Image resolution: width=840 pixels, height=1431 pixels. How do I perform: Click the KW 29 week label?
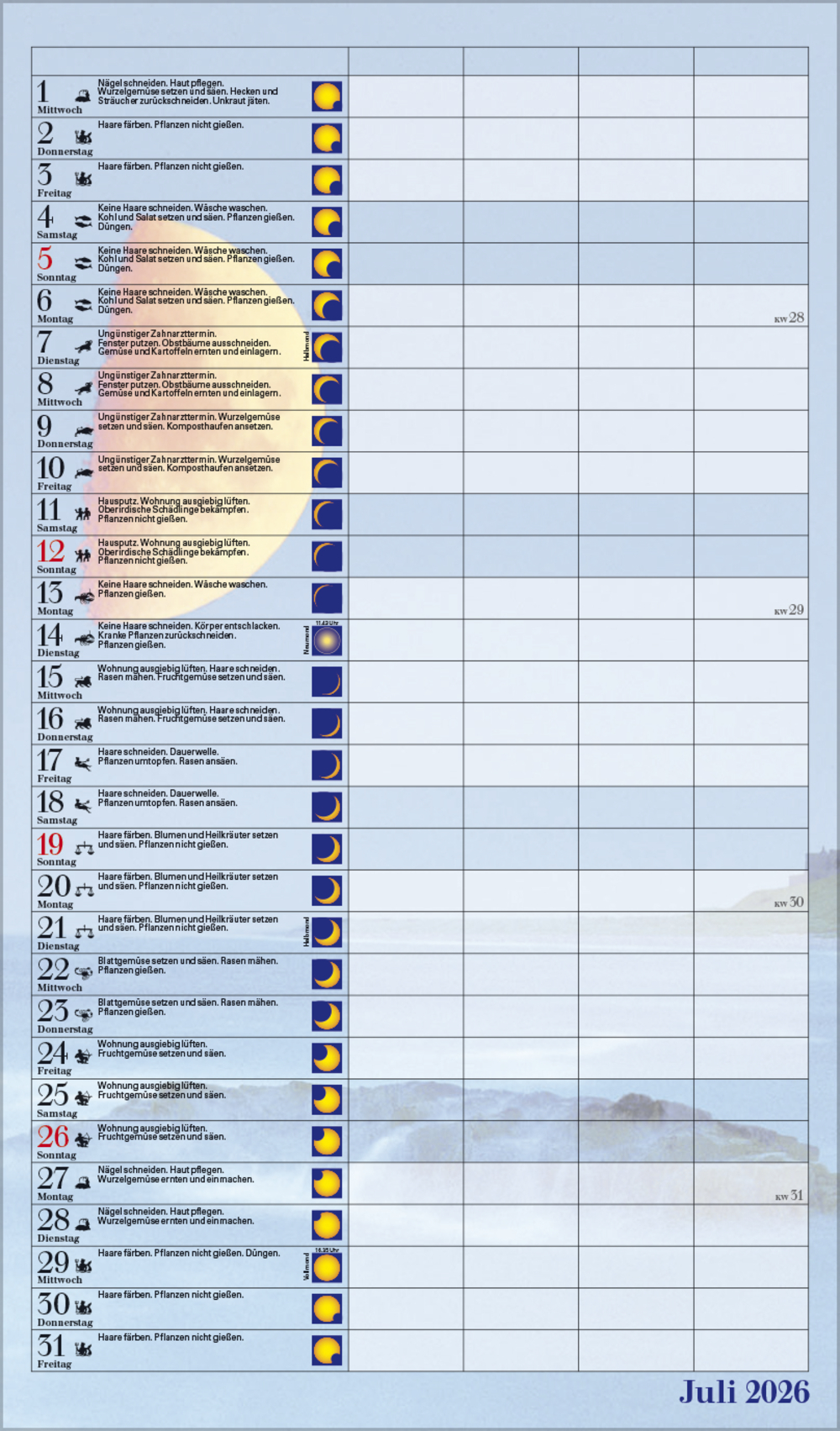pyautogui.click(x=789, y=610)
